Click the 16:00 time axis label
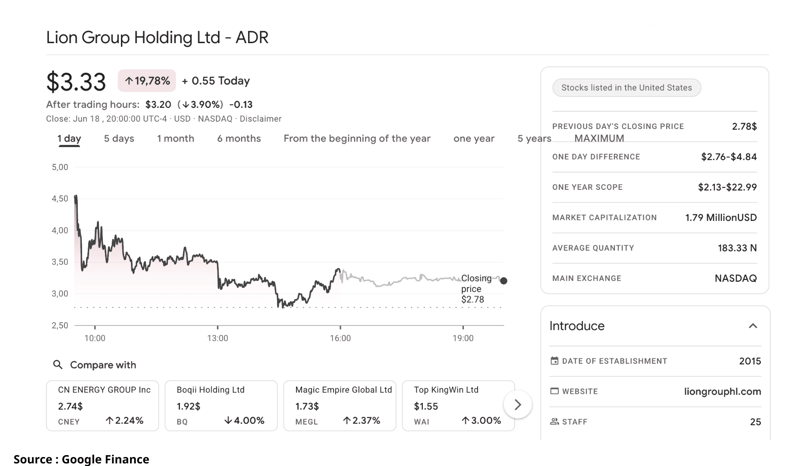 click(x=340, y=338)
